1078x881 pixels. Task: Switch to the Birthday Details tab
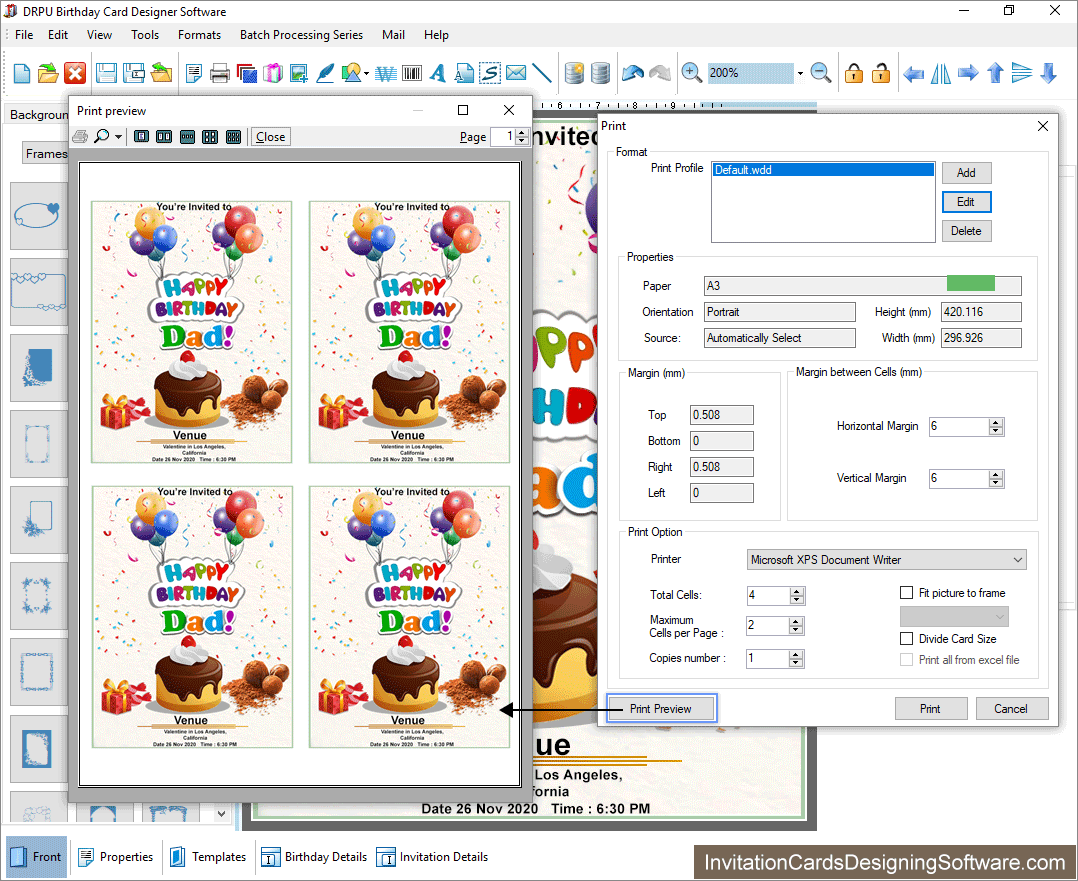click(314, 857)
